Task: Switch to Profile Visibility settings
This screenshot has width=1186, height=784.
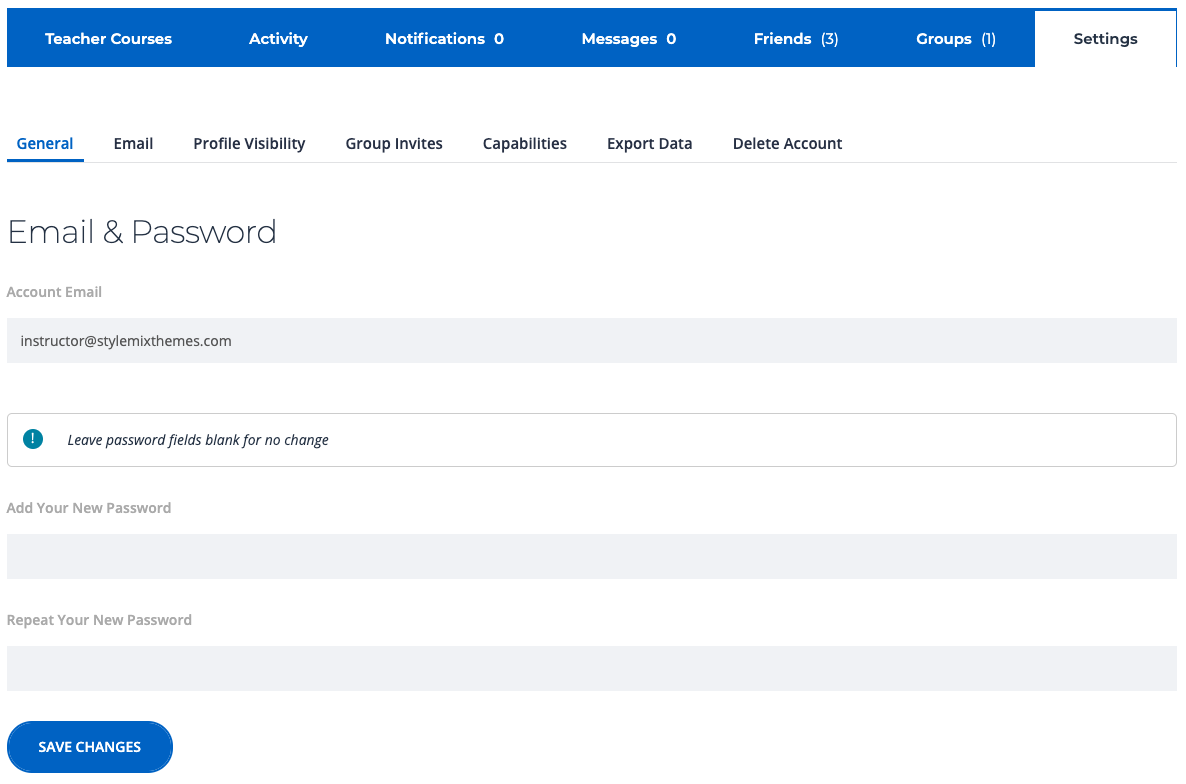Action: (x=249, y=144)
